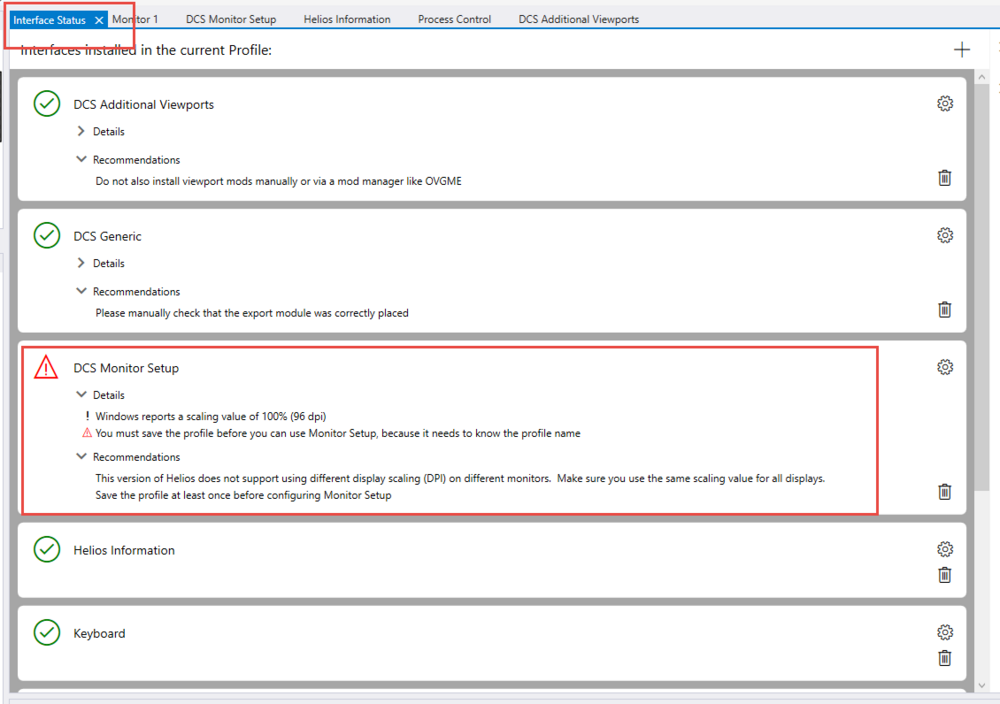Switch to the Helios Information tab
Image resolution: width=1000 pixels, height=704 pixels.
click(x=347, y=19)
